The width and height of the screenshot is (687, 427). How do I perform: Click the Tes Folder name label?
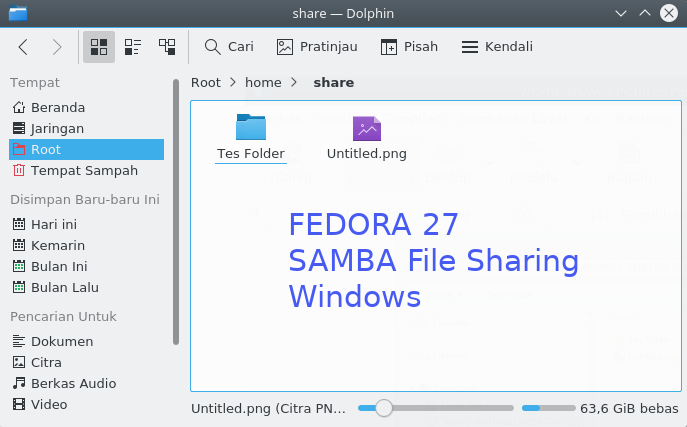[x=251, y=154]
